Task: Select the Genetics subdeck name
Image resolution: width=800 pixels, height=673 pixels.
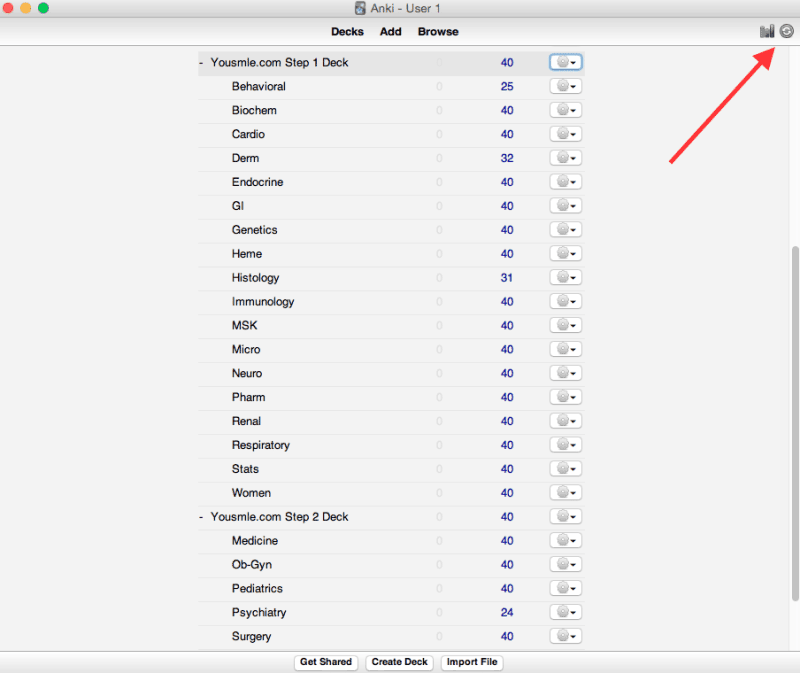Action: (255, 230)
